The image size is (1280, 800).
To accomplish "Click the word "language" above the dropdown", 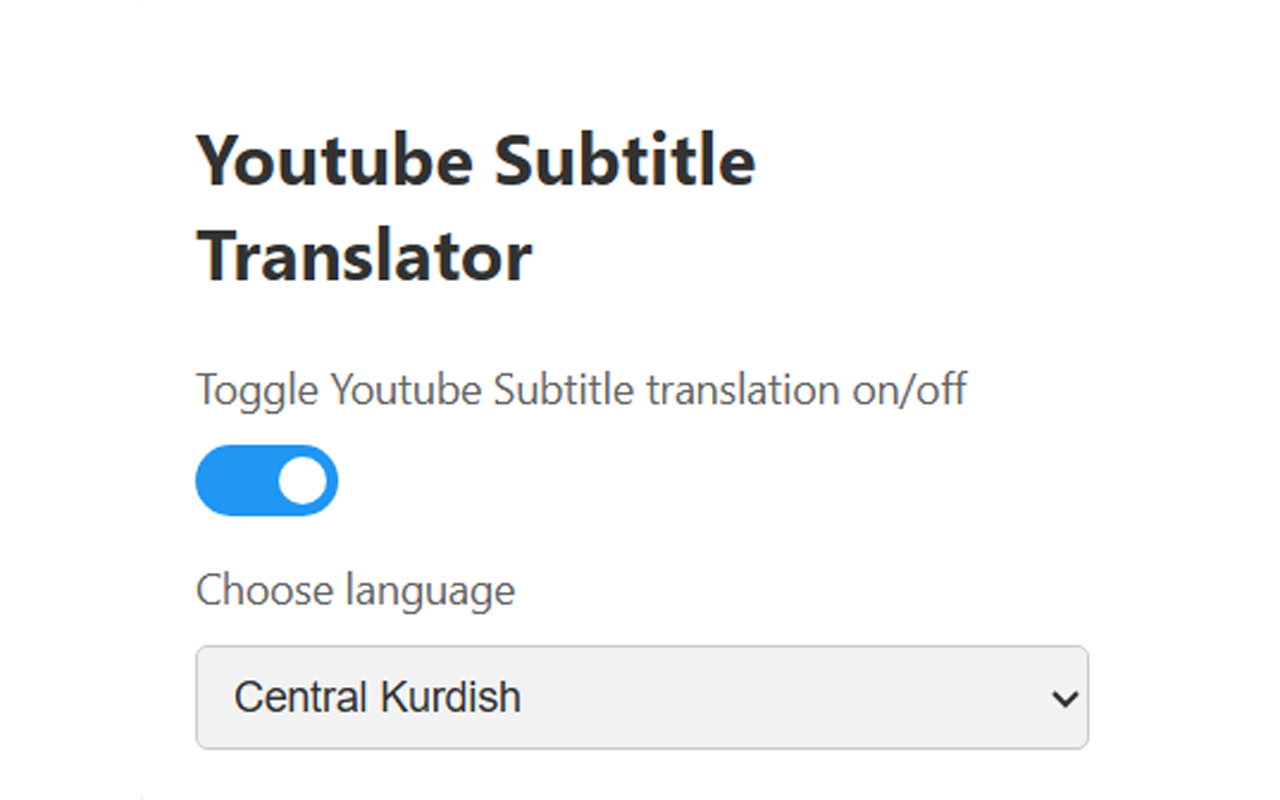I will tap(431, 591).
